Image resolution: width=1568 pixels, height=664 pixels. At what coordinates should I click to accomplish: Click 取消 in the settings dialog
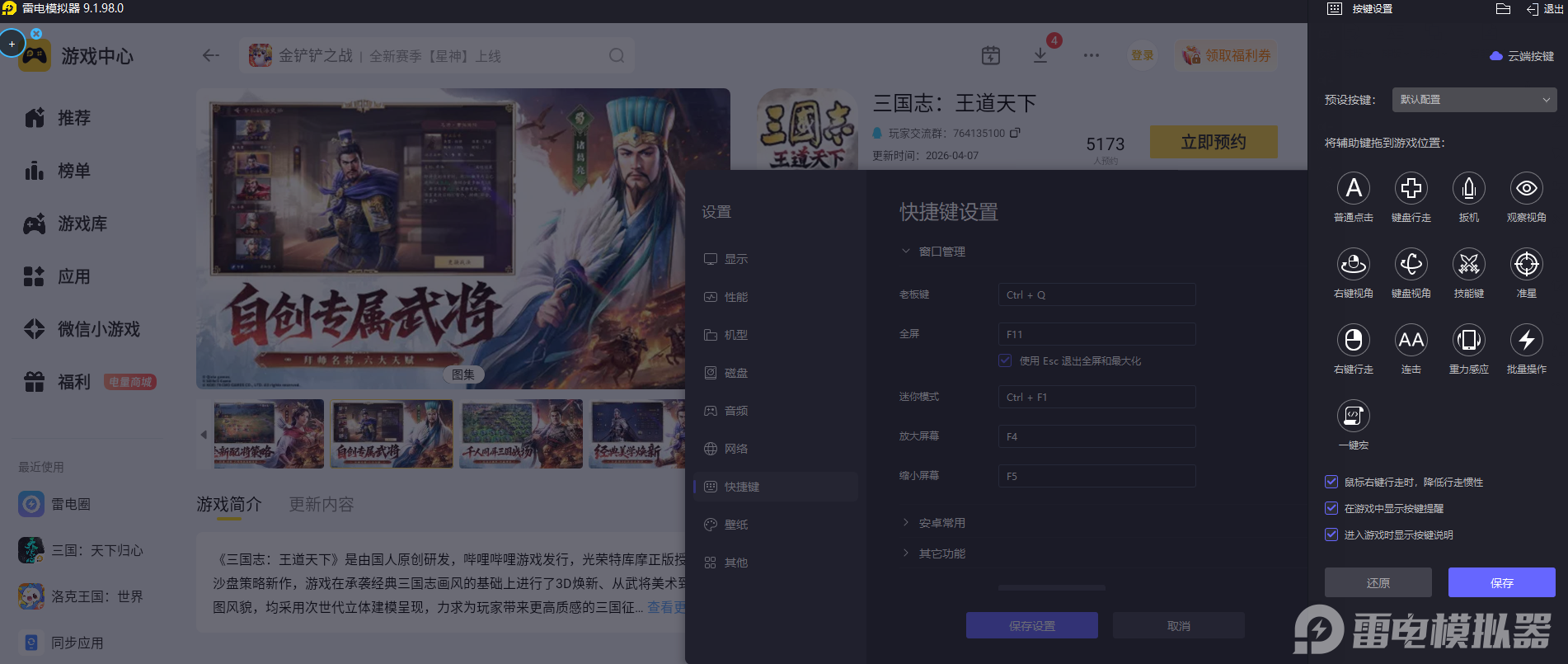tap(1179, 626)
